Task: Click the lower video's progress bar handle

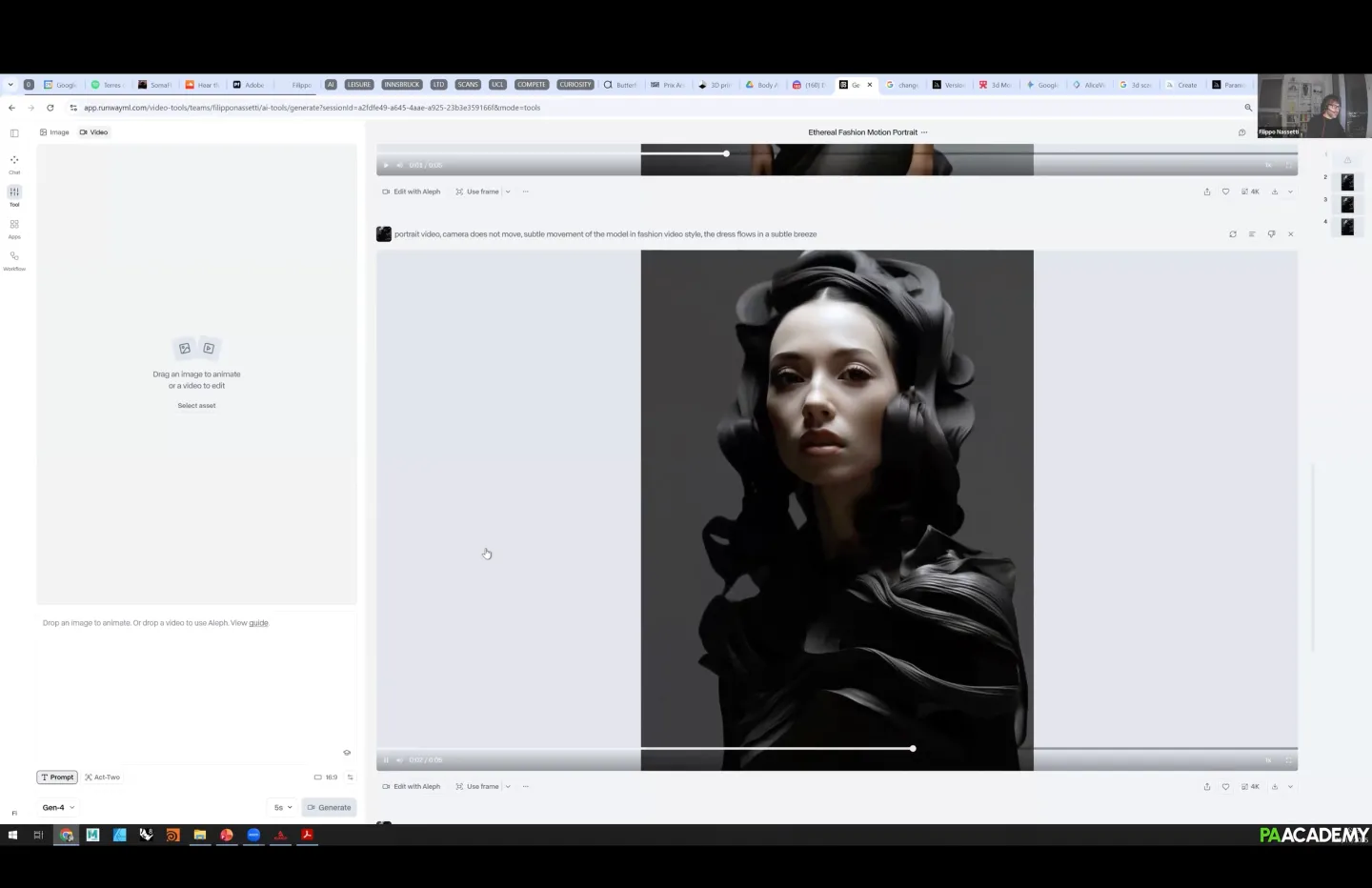Action: [913, 749]
